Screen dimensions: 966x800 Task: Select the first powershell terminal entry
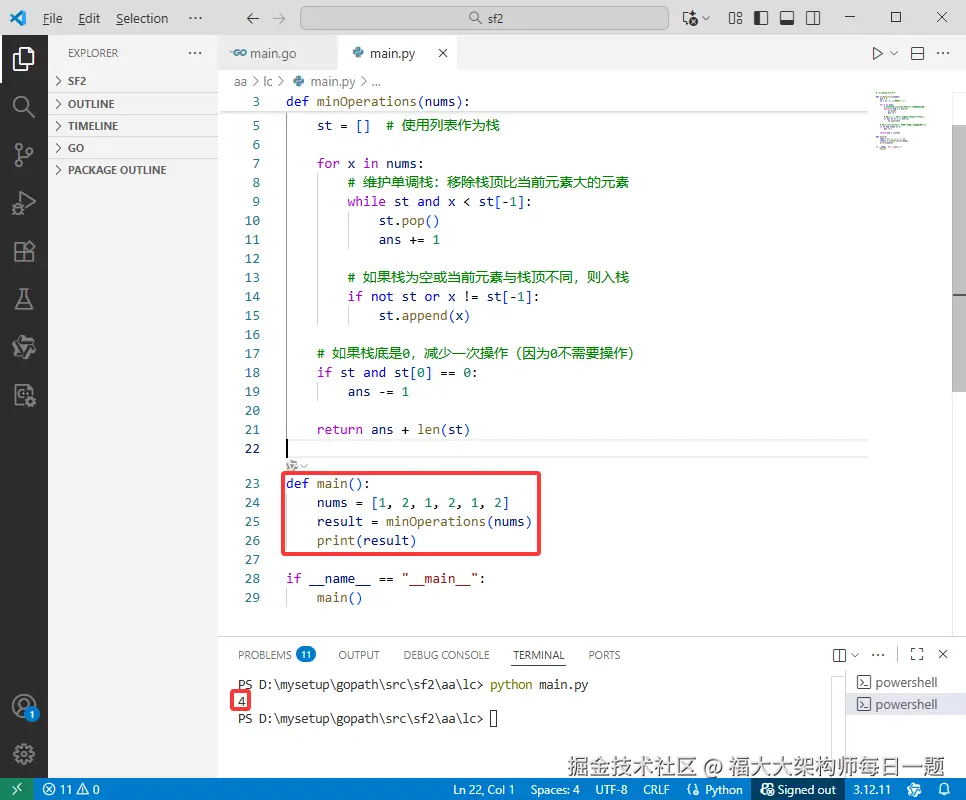[906, 682]
